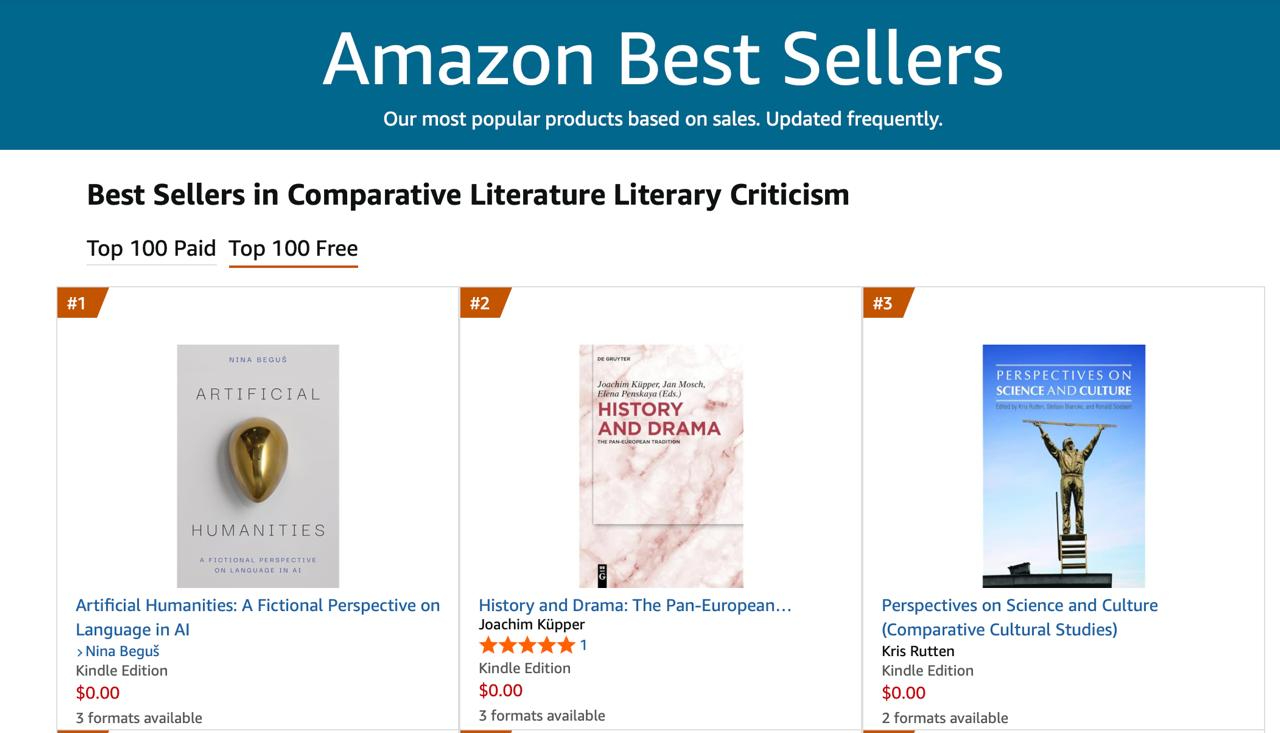The image size is (1280, 733).
Task: Click the #2 rank badge
Action: click(480, 303)
